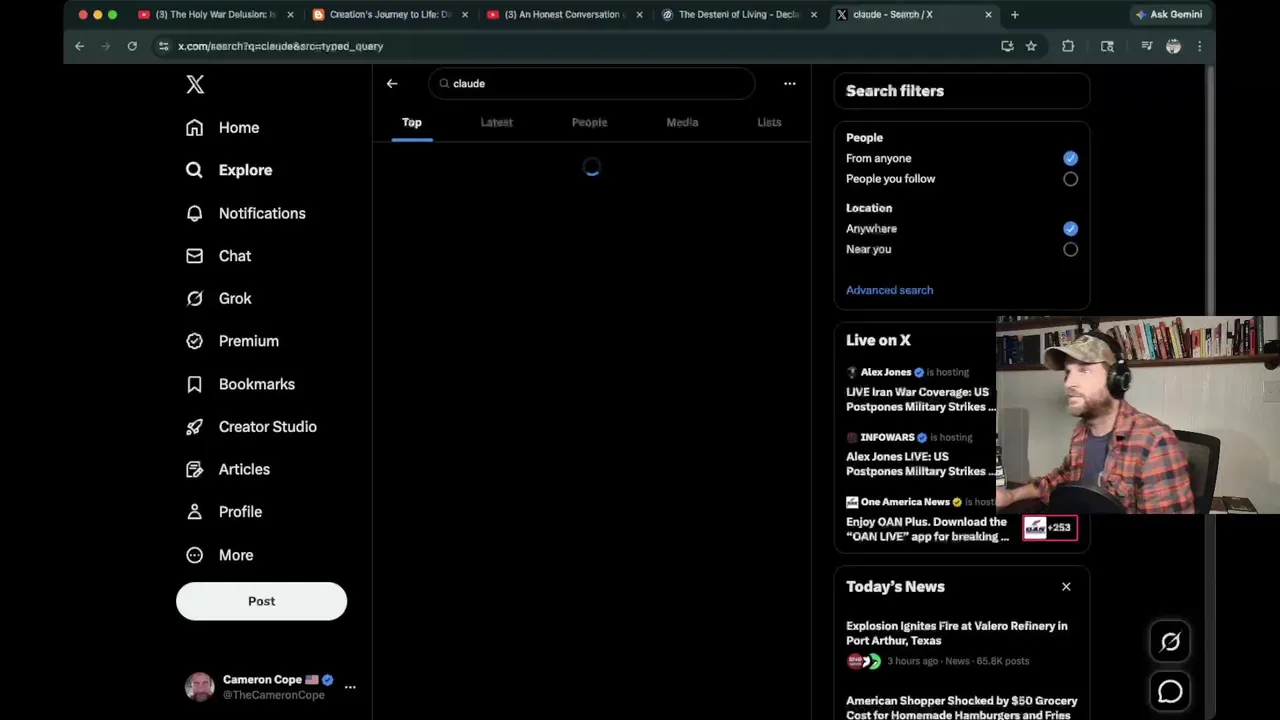The width and height of the screenshot is (1280, 720).
Task: Select Anywhere location option
Action: pos(1070,229)
